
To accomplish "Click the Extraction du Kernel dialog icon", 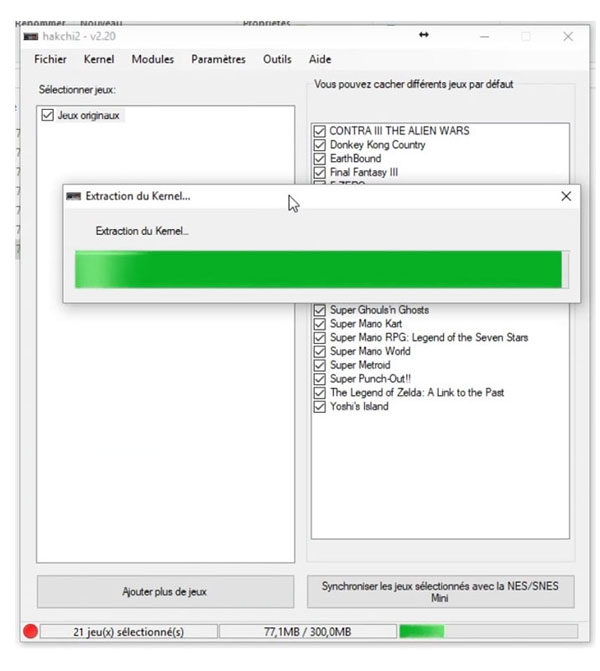I will pyautogui.click(x=73, y=197).
